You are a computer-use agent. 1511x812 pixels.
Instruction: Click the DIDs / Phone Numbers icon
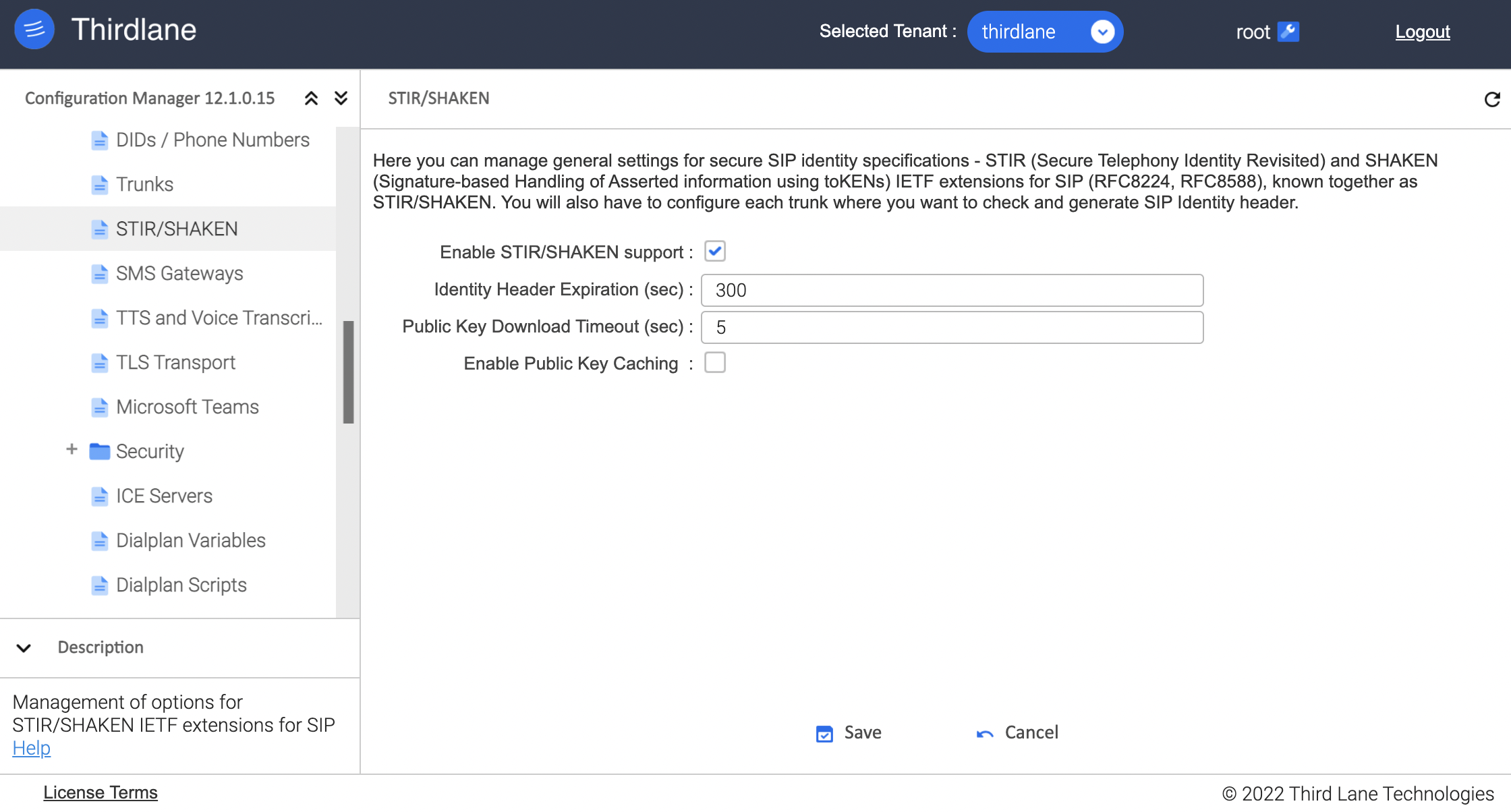pos(100,139)
